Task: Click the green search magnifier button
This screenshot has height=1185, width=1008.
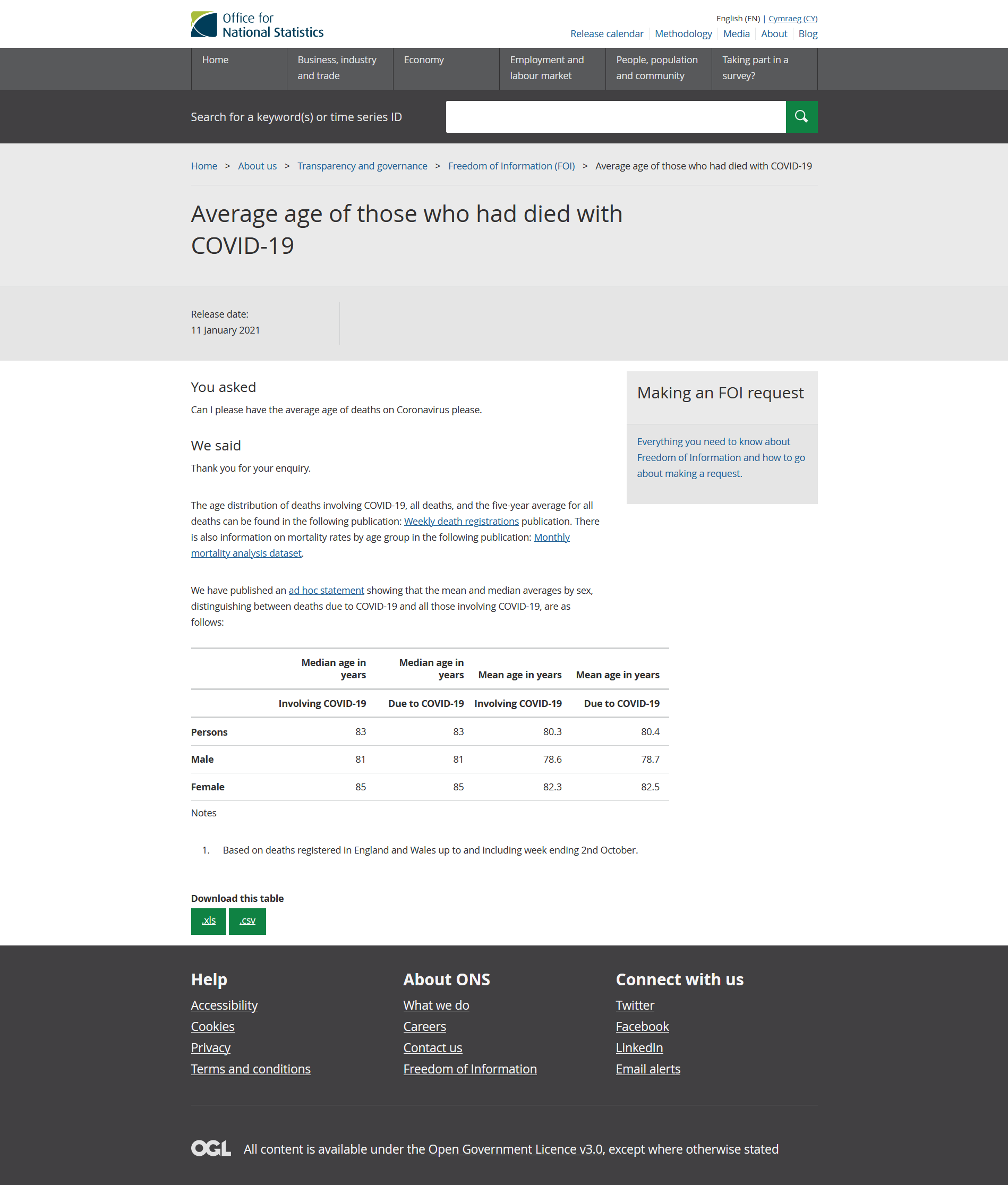Action: (x=801, y=116)
